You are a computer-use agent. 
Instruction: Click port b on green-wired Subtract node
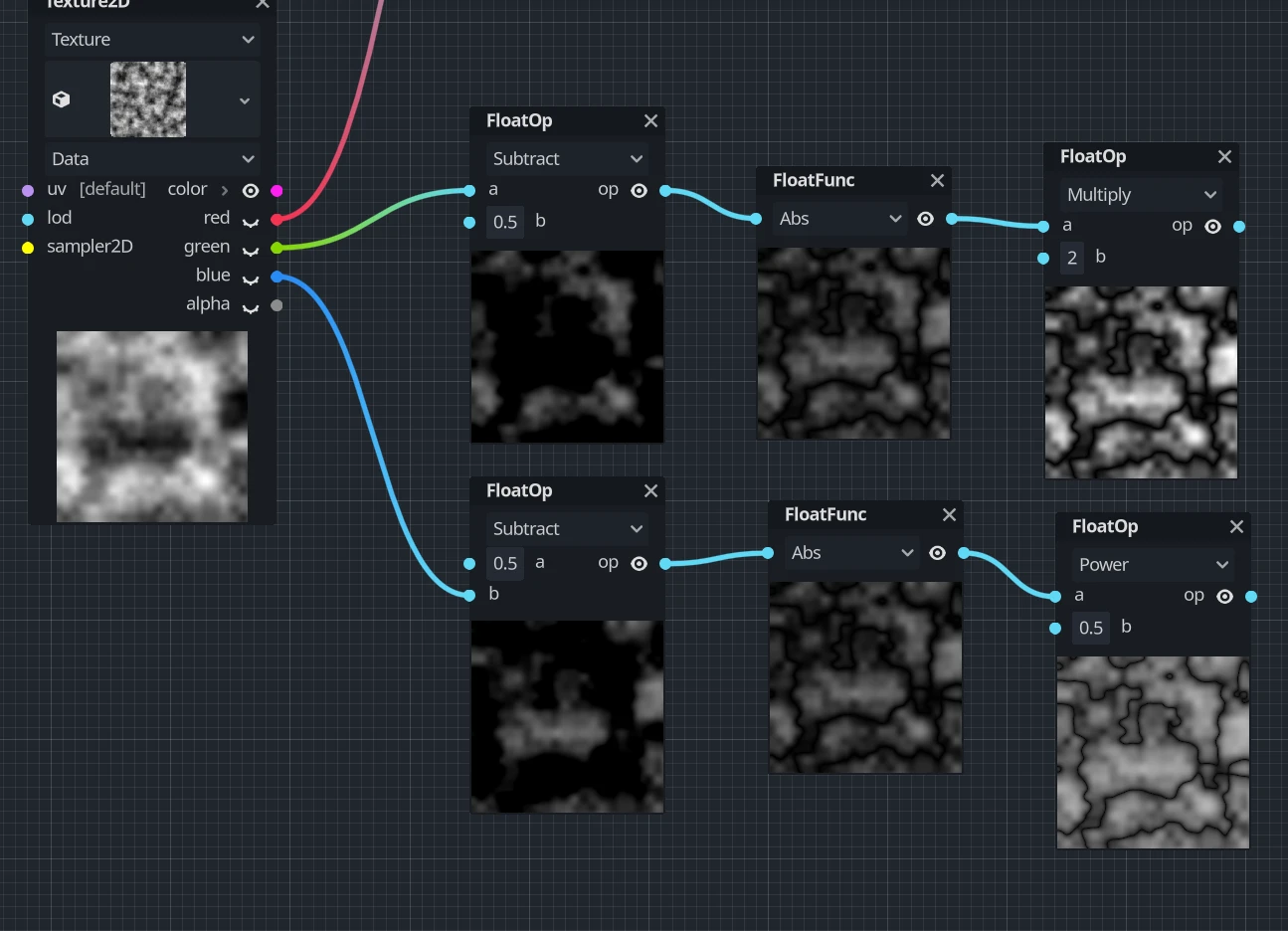coord(469,222)
